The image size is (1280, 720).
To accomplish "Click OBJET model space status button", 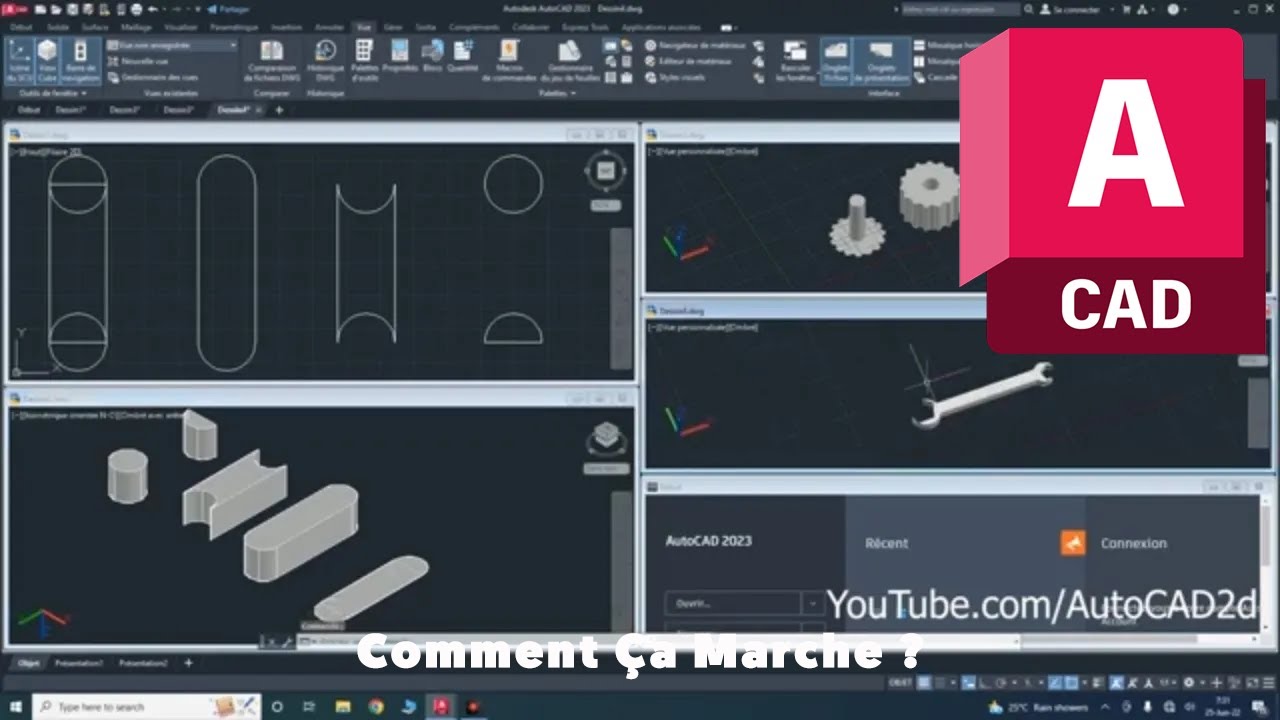I will click(900, 682).
